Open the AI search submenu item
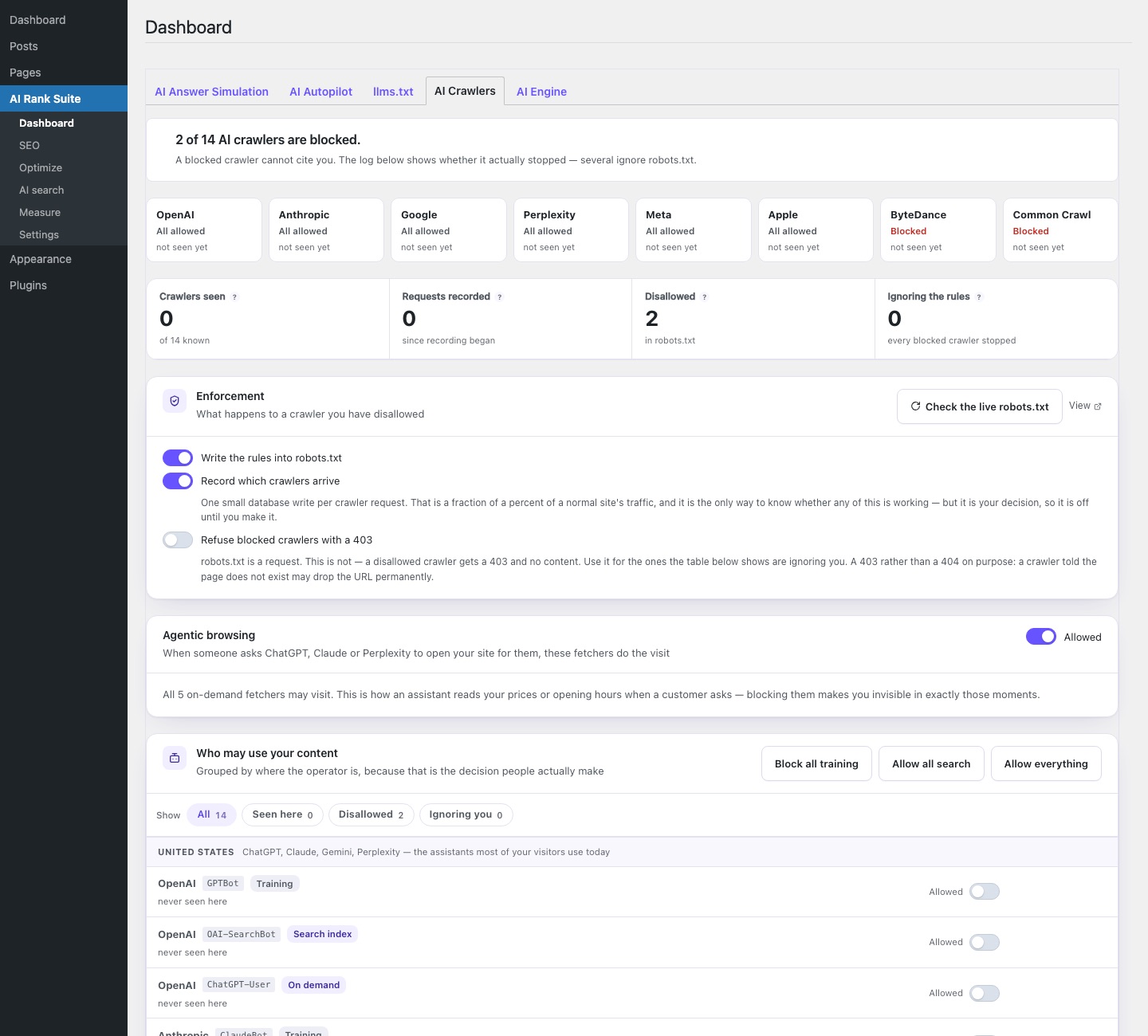 [64, 190]
